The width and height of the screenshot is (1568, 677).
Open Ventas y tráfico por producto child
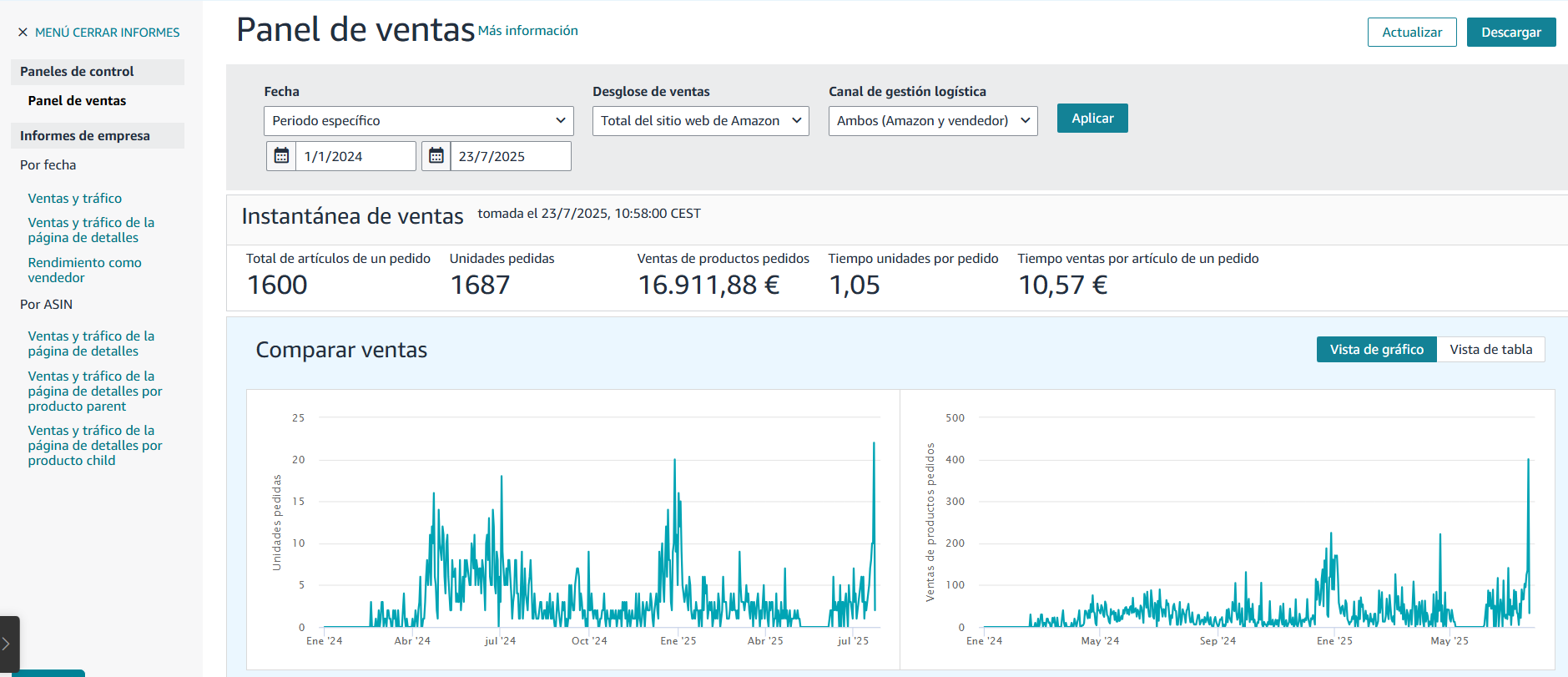point(94,446)
